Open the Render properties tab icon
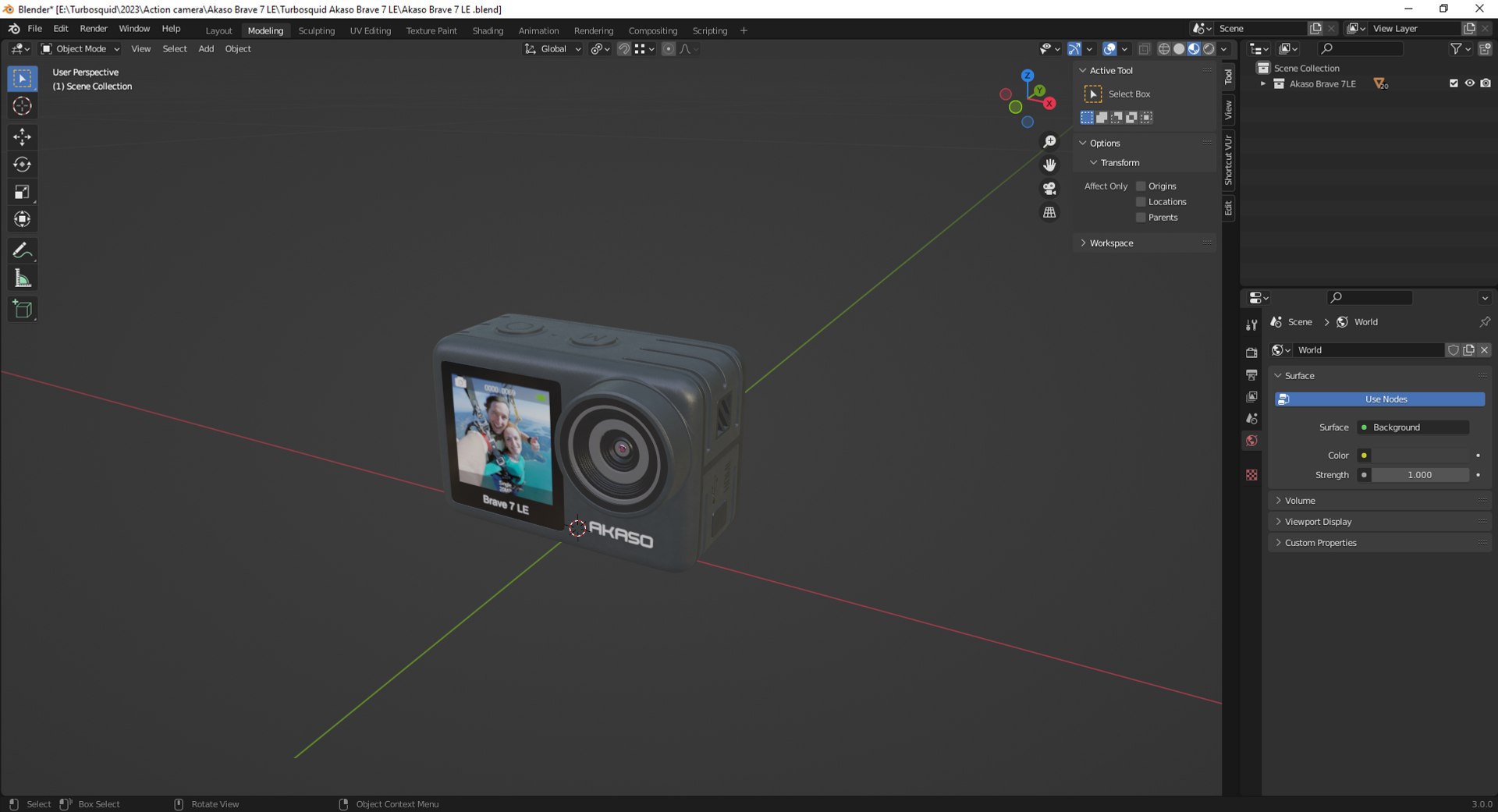The image size is (1498, 812). (1251, 353)
